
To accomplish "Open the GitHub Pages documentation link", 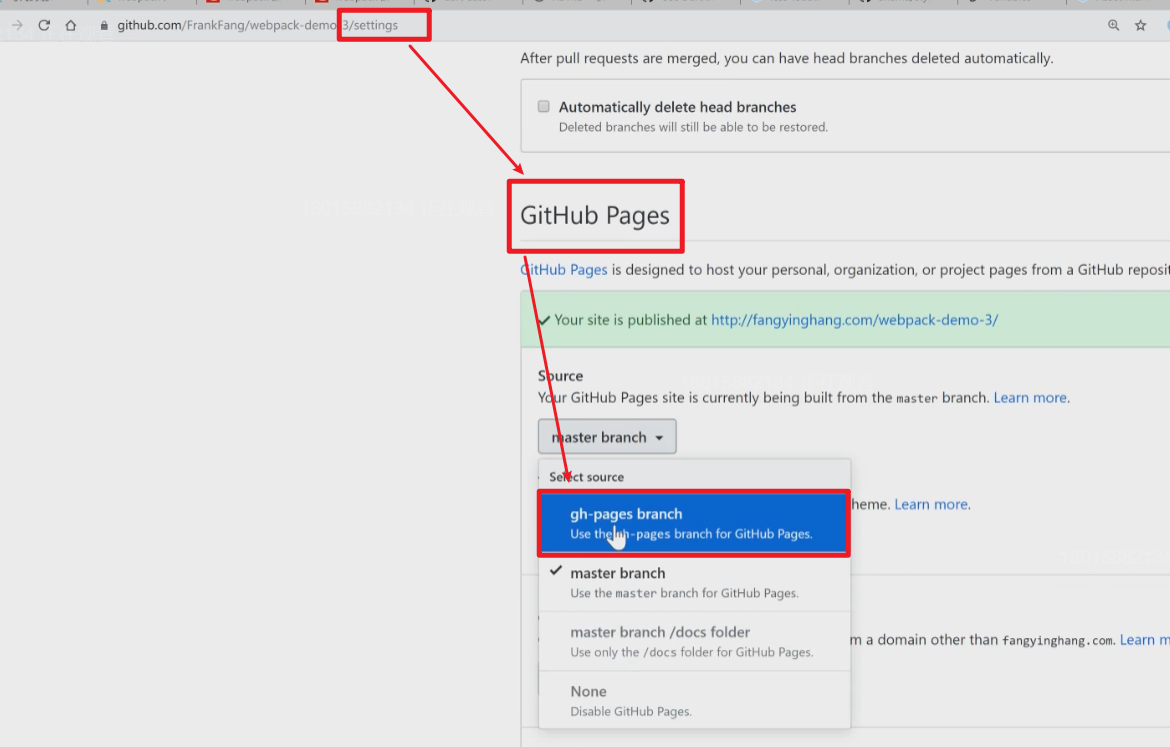I will coord(564,269).
